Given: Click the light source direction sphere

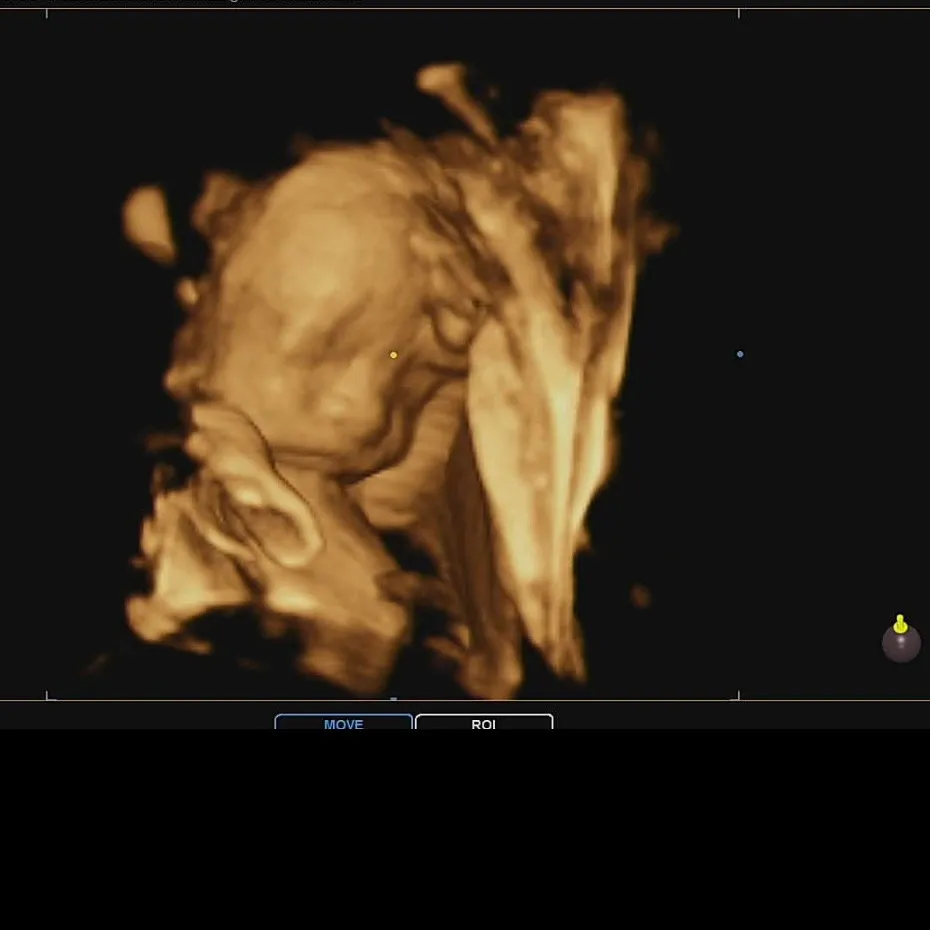Looking at the screenshot, I should [x=901, y=639].
